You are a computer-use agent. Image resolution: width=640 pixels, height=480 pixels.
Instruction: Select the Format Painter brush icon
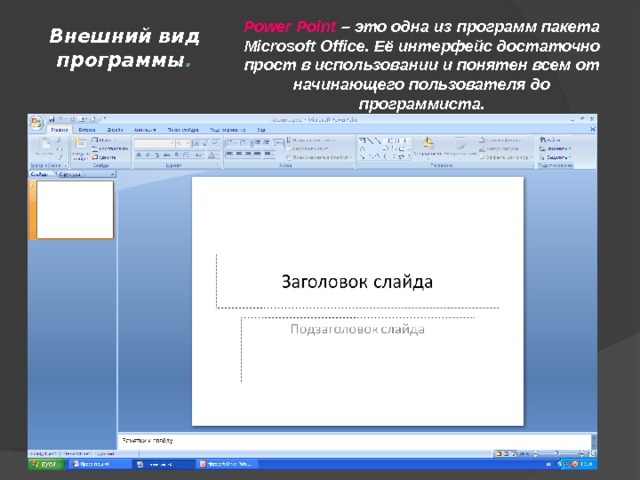click(60, 157)
